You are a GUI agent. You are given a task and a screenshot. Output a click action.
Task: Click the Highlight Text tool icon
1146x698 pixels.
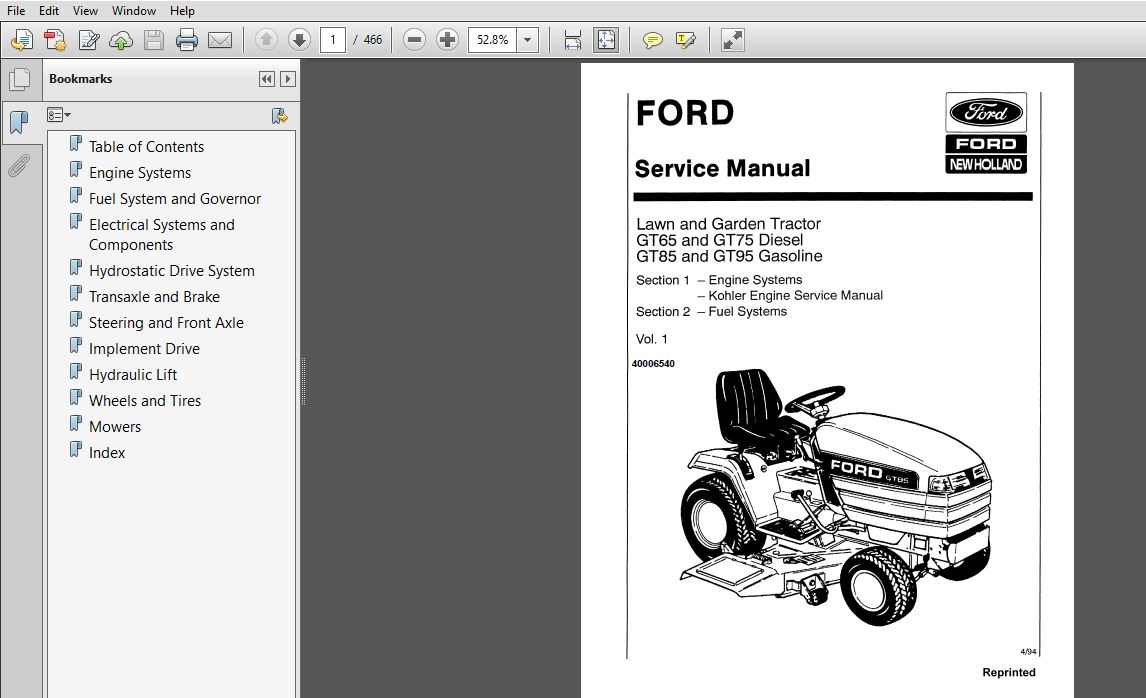pyautogui.click(x=686, y=39)
